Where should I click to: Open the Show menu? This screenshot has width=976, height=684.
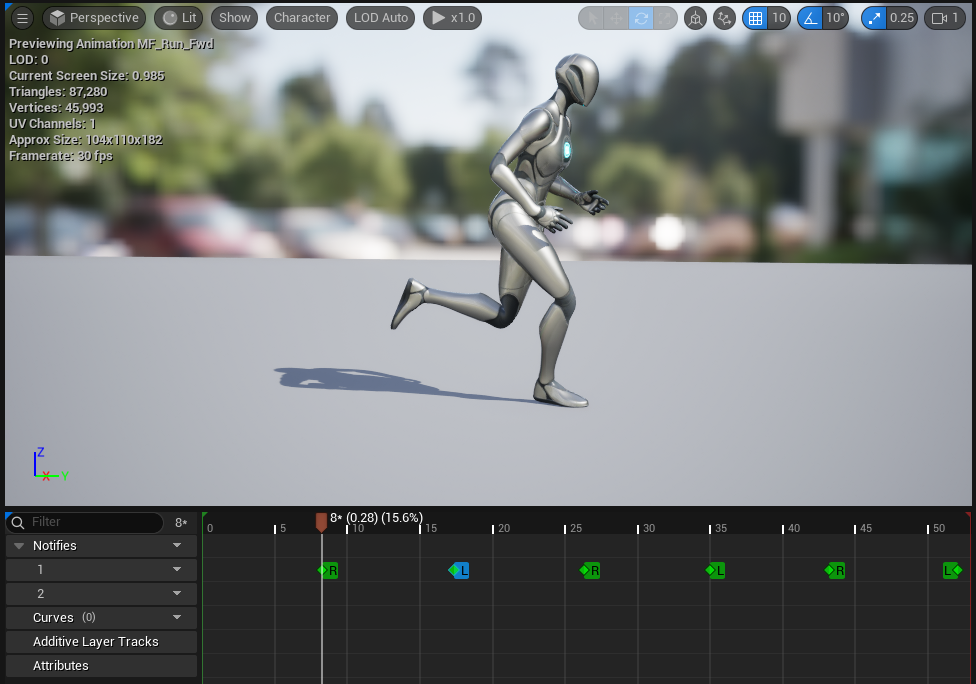click(235, 18)
